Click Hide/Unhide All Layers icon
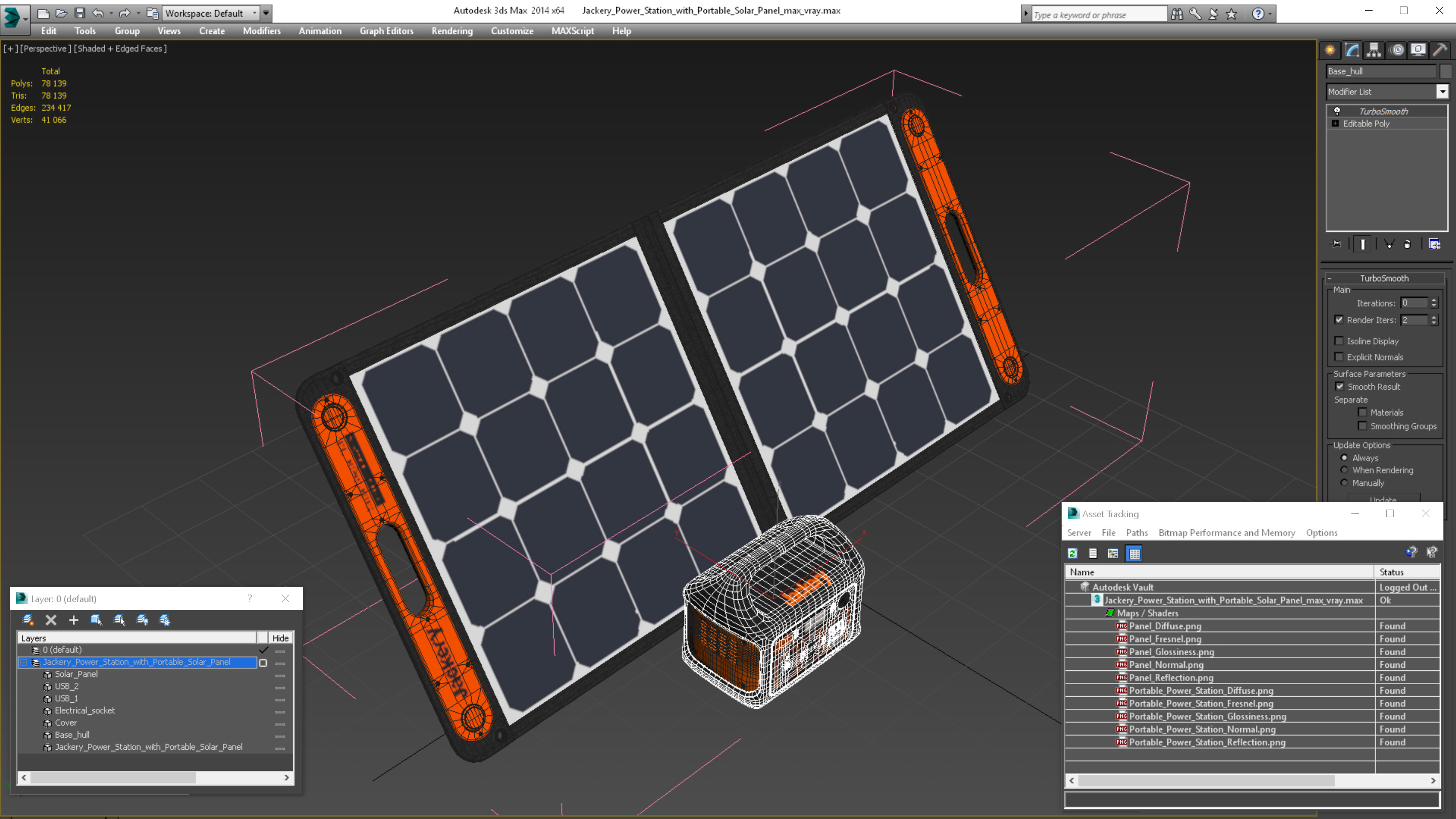This screenshot has width=1456, height=819. point(142,620)
